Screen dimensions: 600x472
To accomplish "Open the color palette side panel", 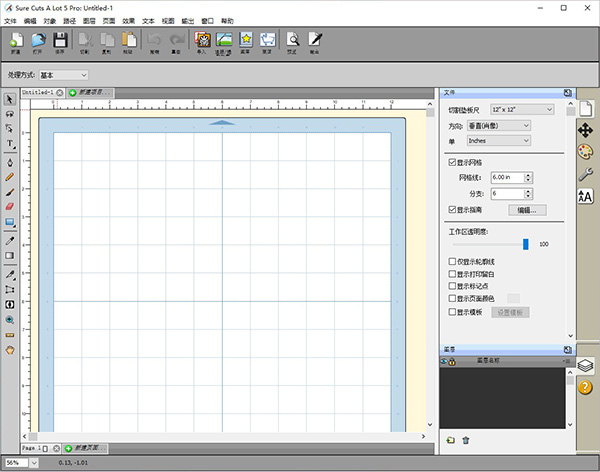I will coord(585,152).
